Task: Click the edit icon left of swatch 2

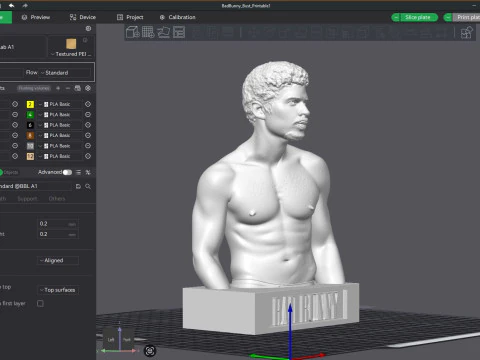Action: 15,104
